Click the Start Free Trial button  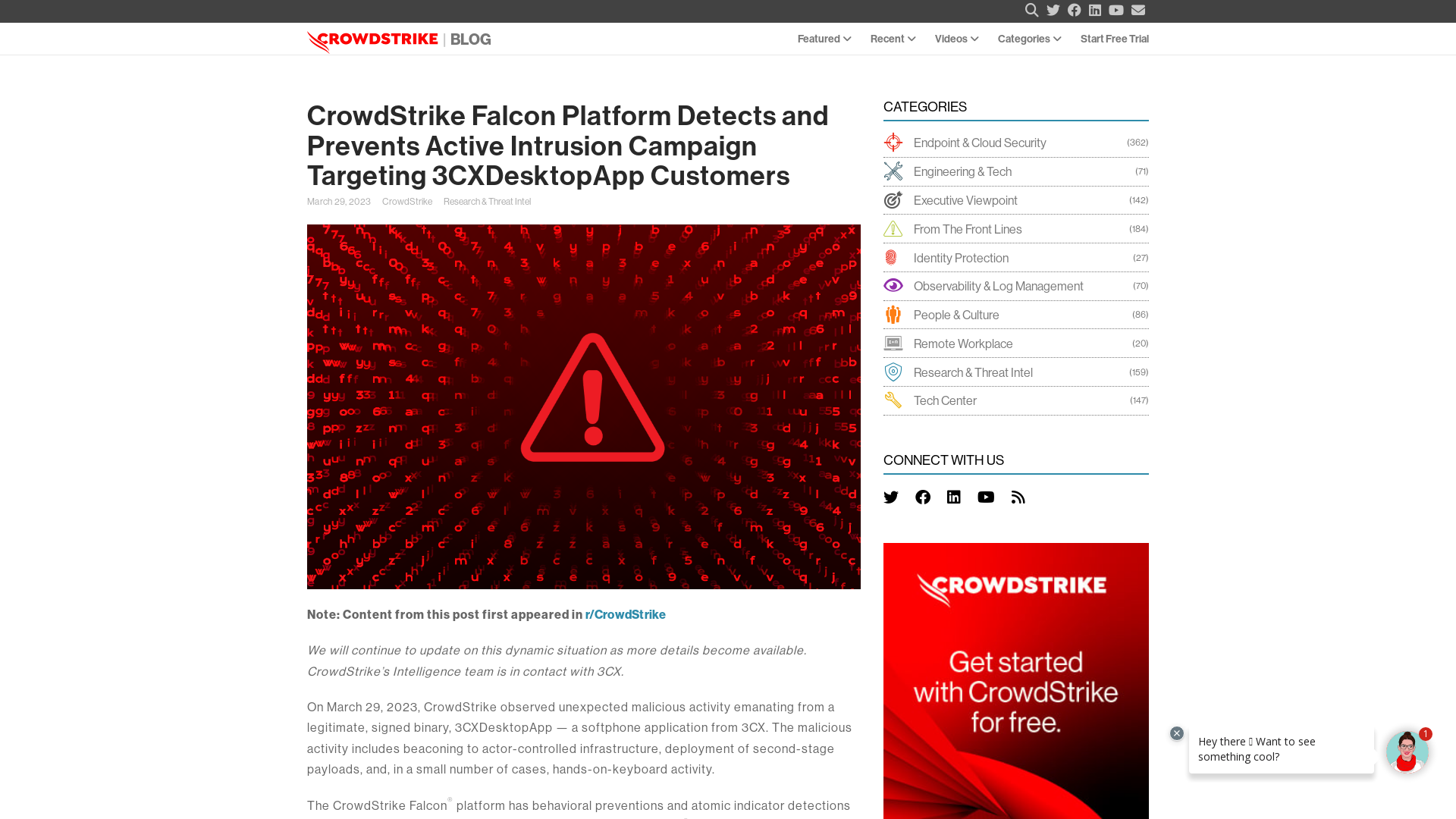click(1114, 38)
